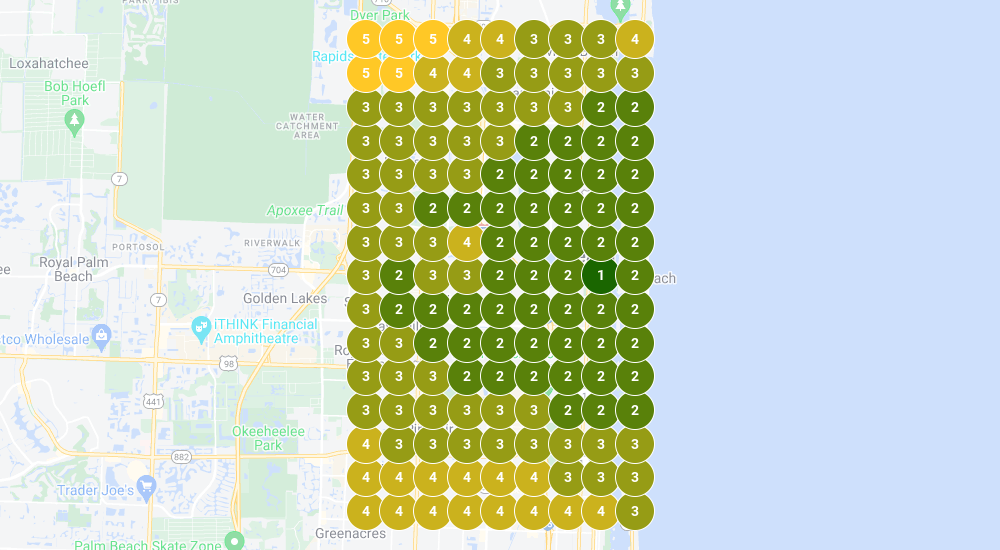Image resolution: width=1000 pixels, height=550 pixels.
Task: Click the top-right rank 4 grid circle
Action: click(x=634, y=39)
